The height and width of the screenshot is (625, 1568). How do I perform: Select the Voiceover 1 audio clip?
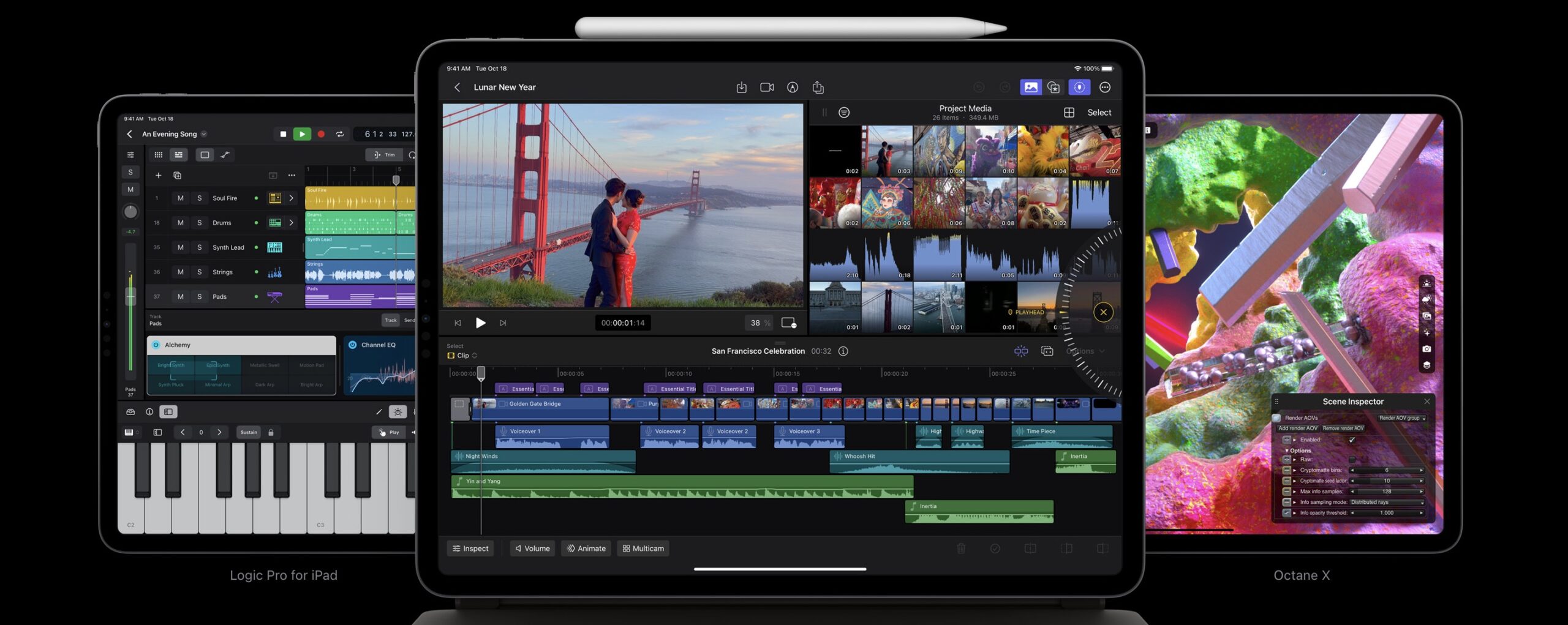point(552,437)
